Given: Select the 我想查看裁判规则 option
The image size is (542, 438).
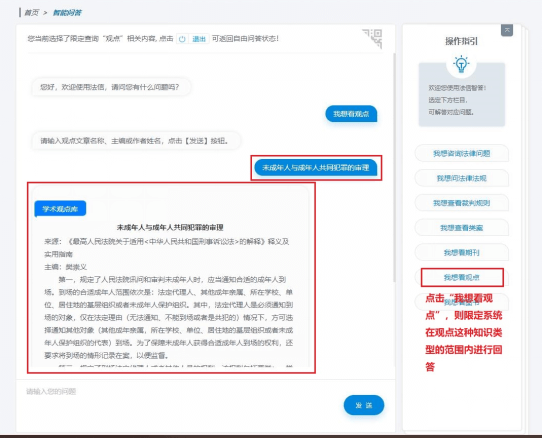Looking at the screenshot, I should [x=461, y=203].
